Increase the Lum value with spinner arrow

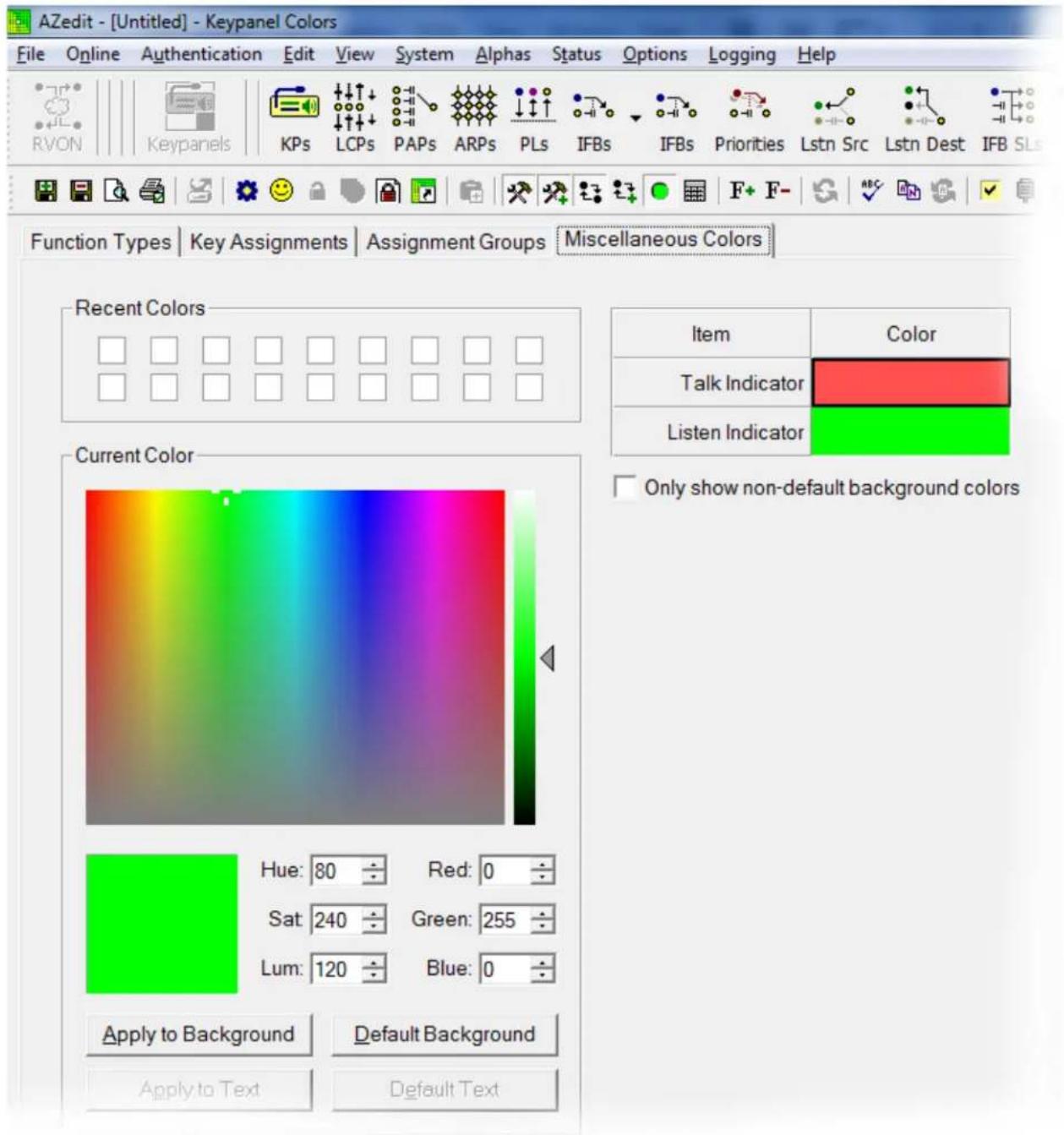tap(374, 962)
